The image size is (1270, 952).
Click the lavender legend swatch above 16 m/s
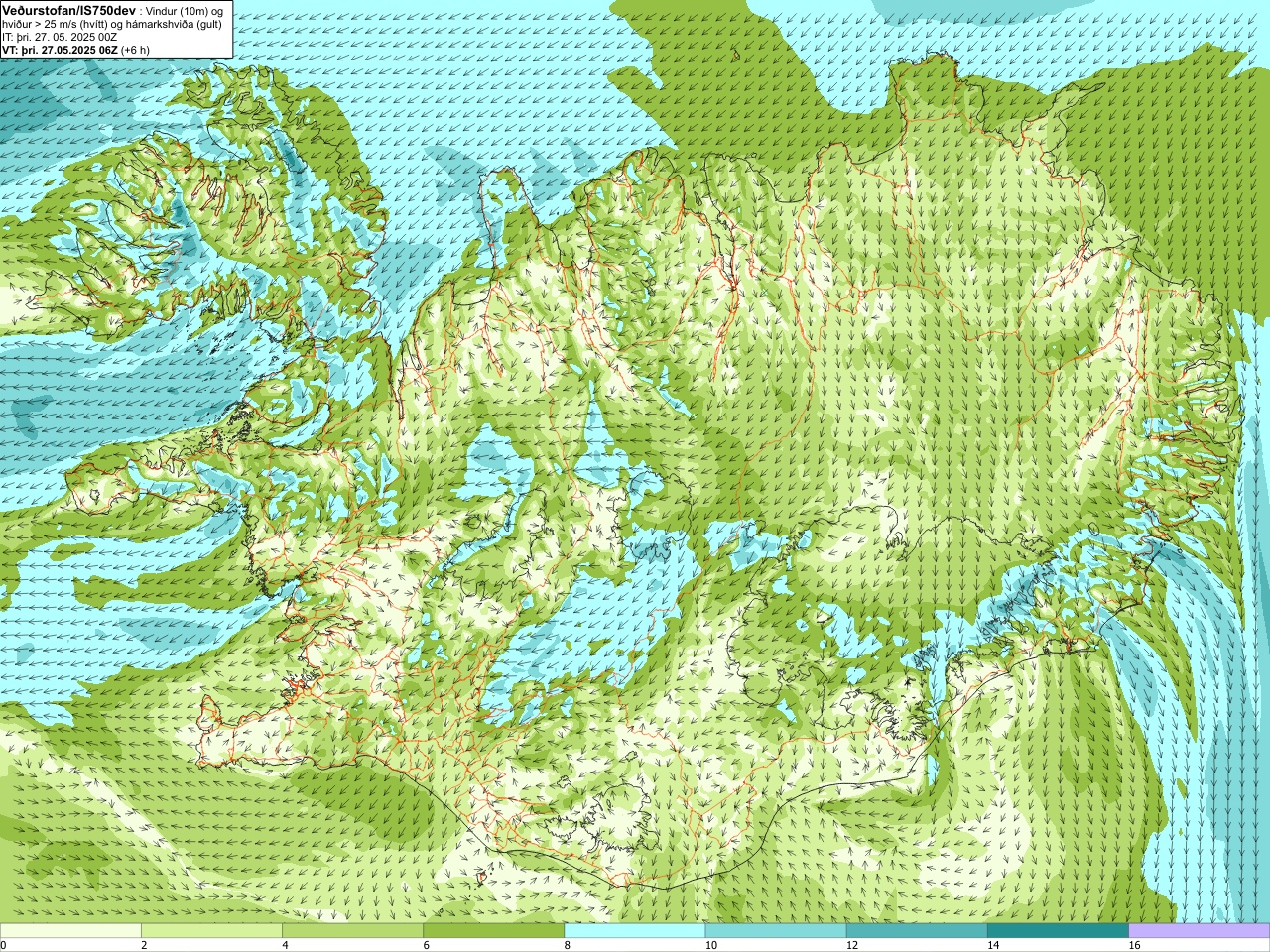1200,931
